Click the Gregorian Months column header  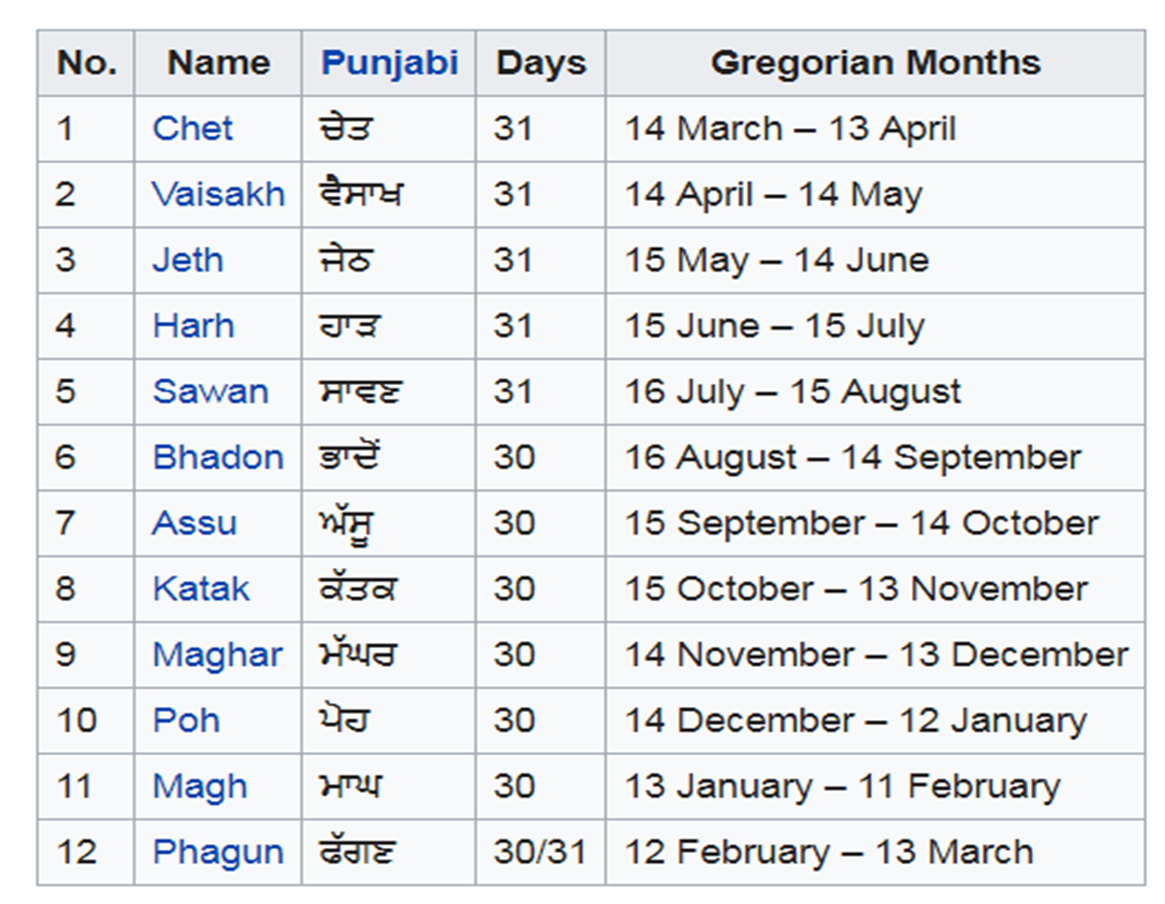(875, 63)
